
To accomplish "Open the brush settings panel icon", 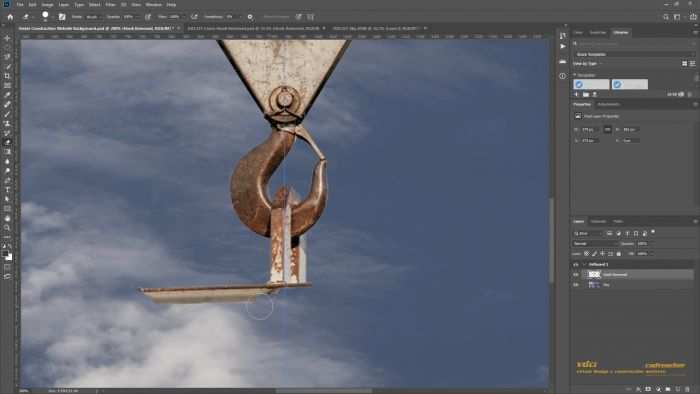I will pyautogui.click(x=62, y=17).
